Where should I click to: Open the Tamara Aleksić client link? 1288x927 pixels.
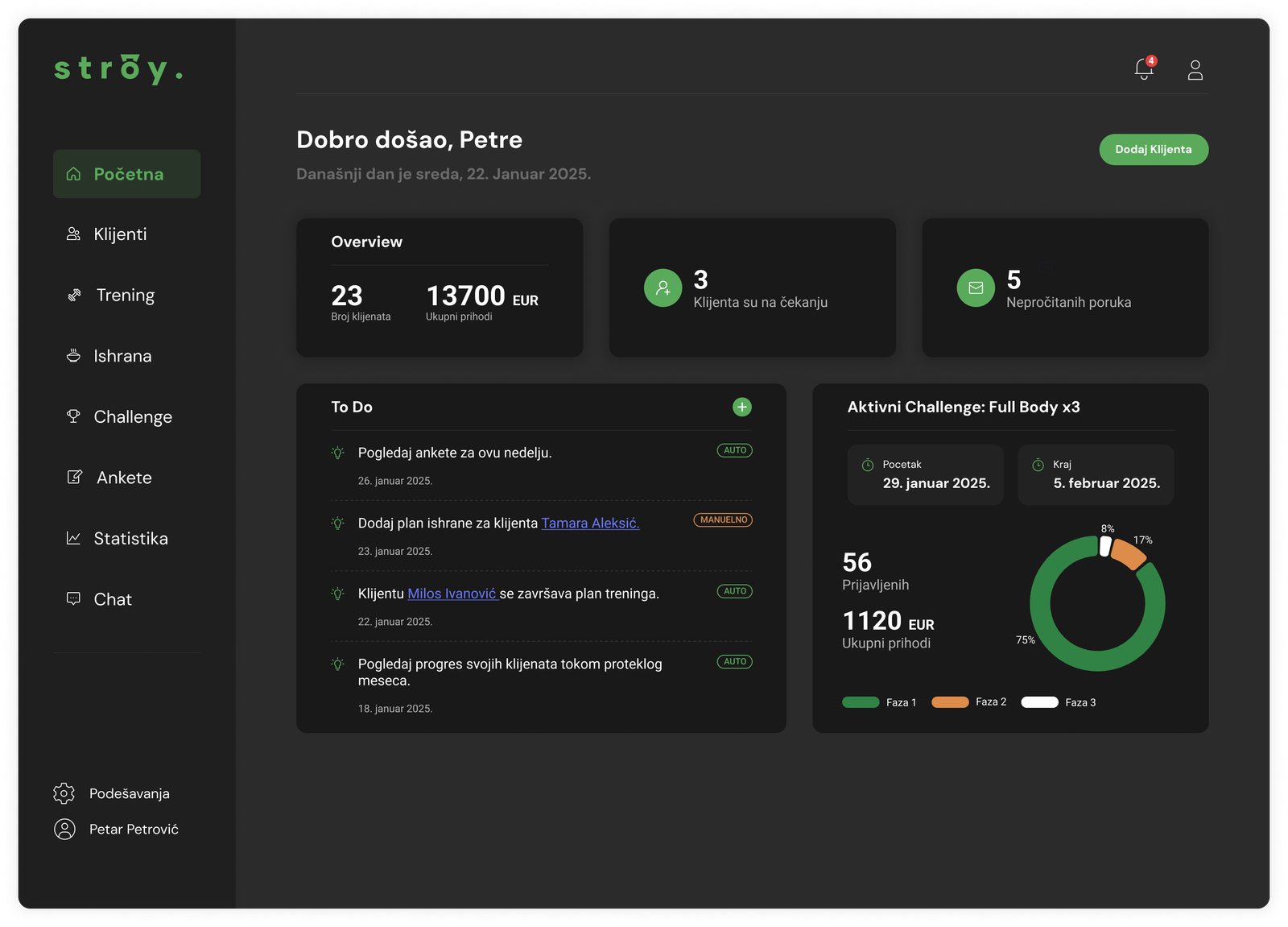pos(590,524)
